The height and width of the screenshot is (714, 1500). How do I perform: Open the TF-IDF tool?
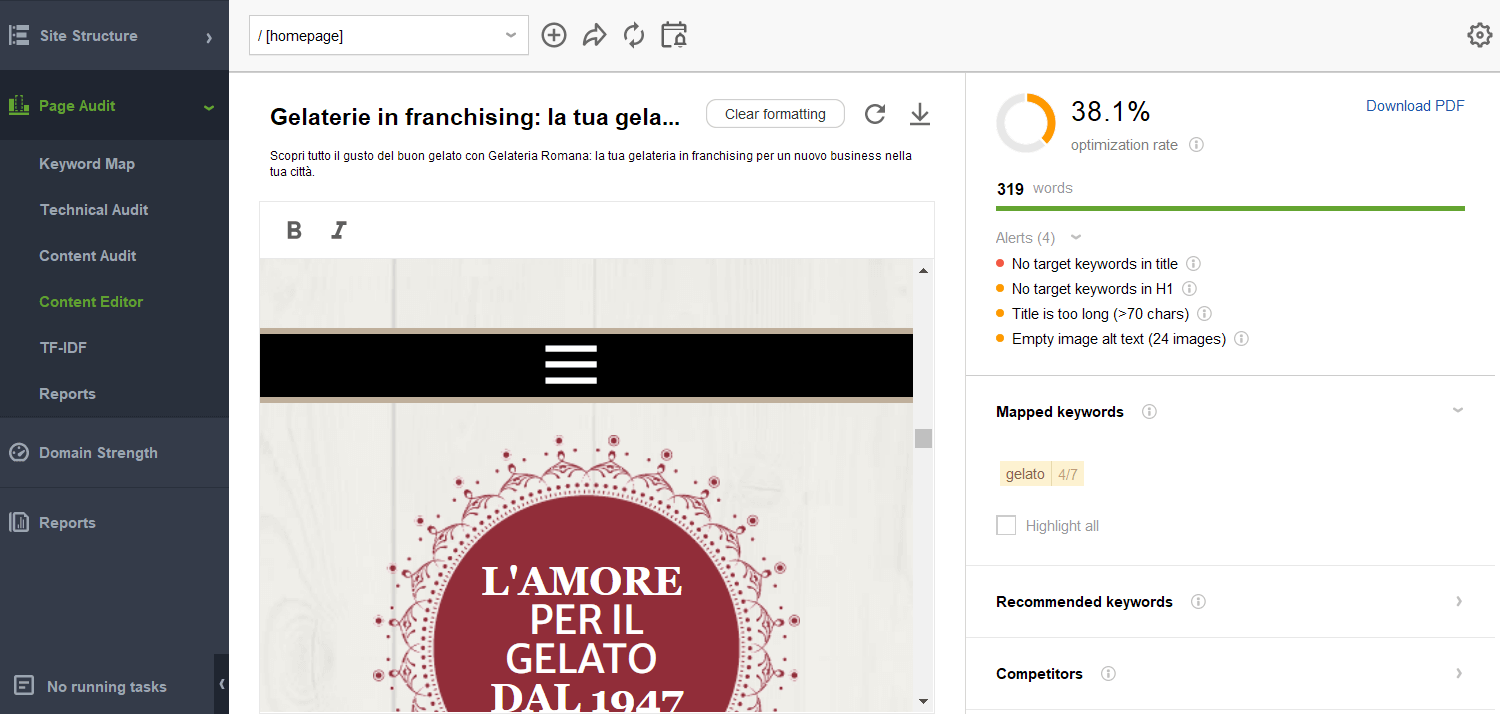click(x=63, y=348)
